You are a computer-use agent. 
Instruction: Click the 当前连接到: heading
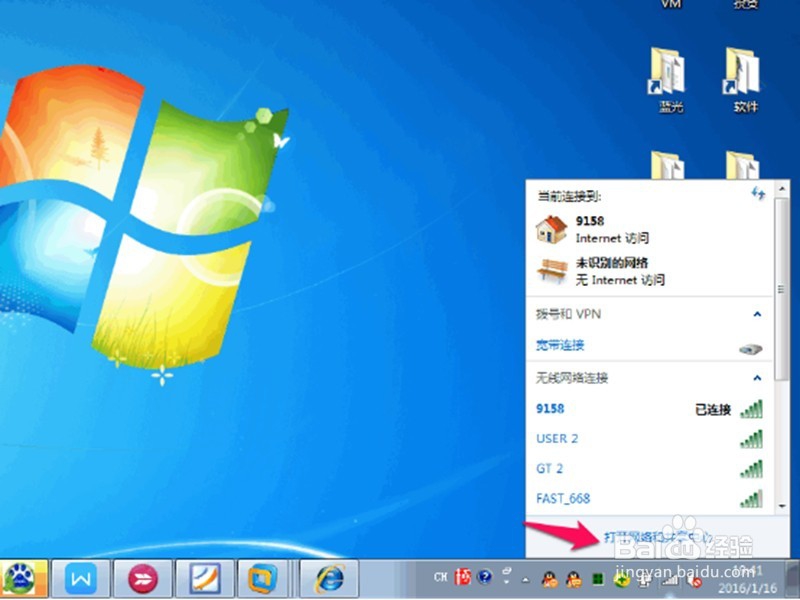[x=569, y=196]
